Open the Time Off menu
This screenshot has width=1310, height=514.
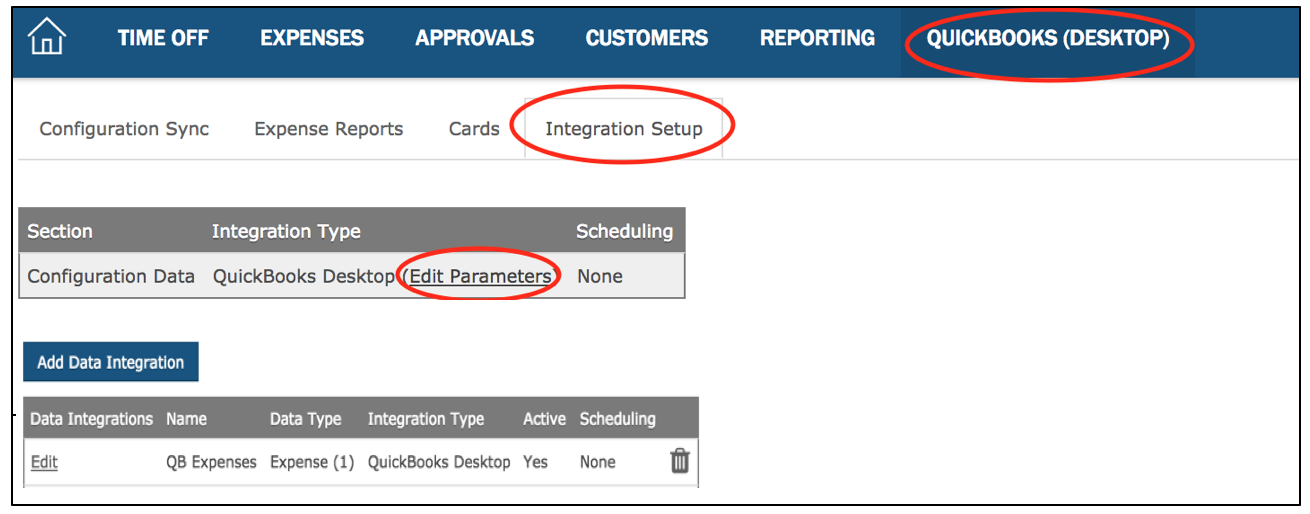click(163, 39)
